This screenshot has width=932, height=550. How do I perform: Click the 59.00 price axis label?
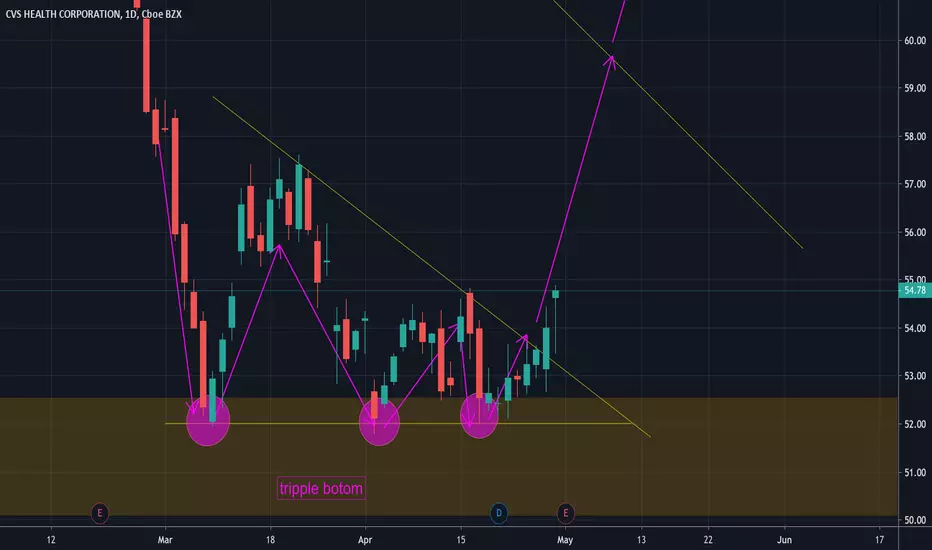click(915, 88)
